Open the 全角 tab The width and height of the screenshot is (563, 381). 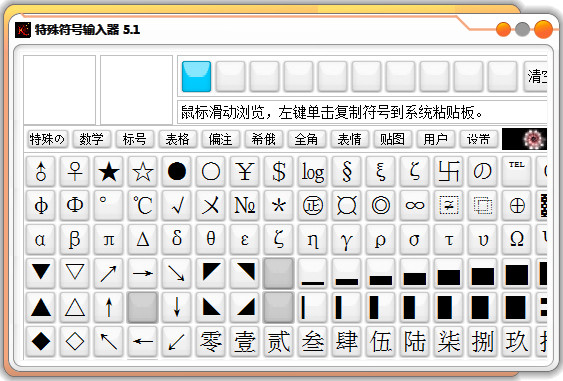tap(306, 139)
